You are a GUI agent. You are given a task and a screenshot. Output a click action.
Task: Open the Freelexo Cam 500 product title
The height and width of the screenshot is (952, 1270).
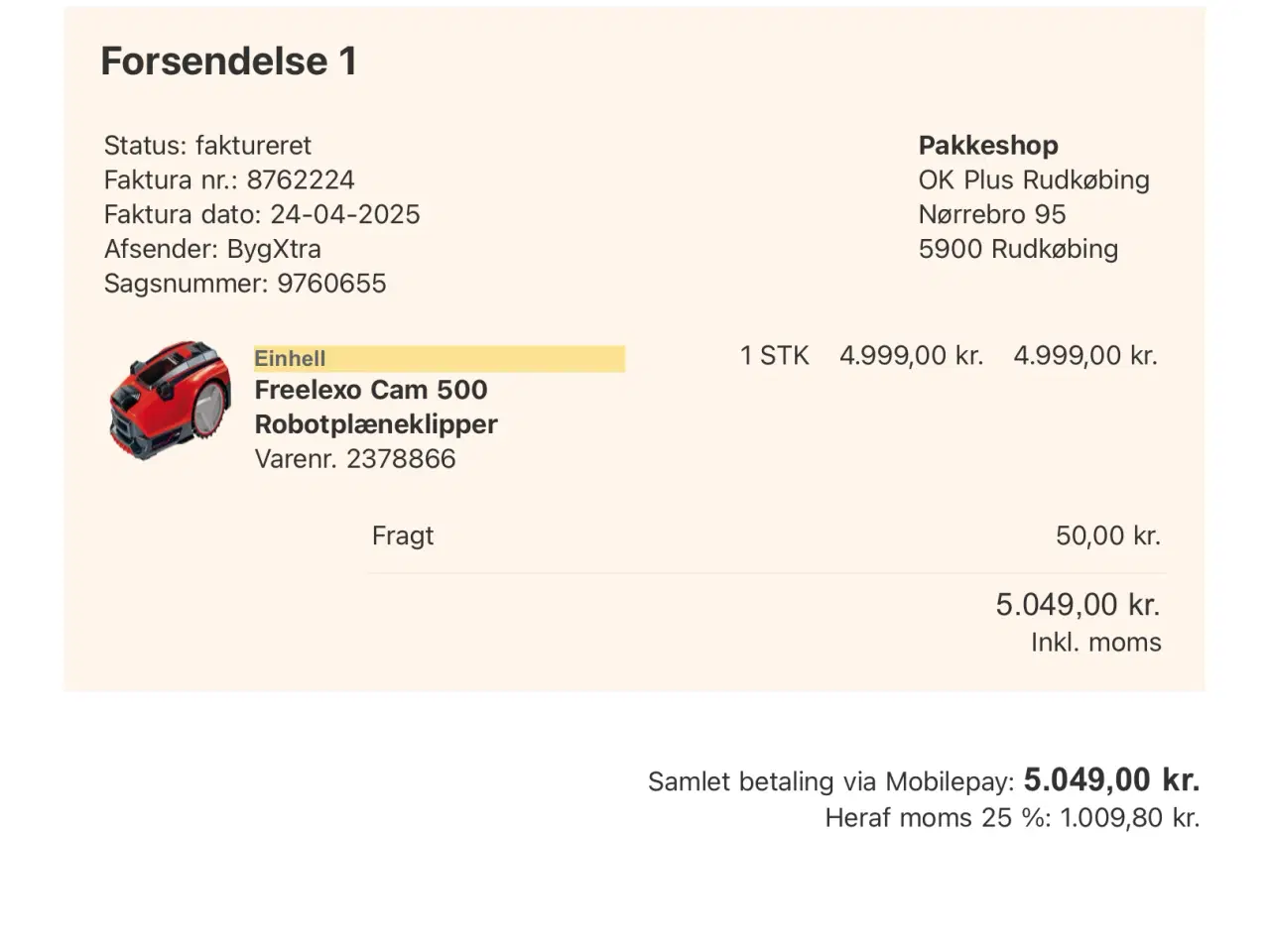[x=371, y=390]
